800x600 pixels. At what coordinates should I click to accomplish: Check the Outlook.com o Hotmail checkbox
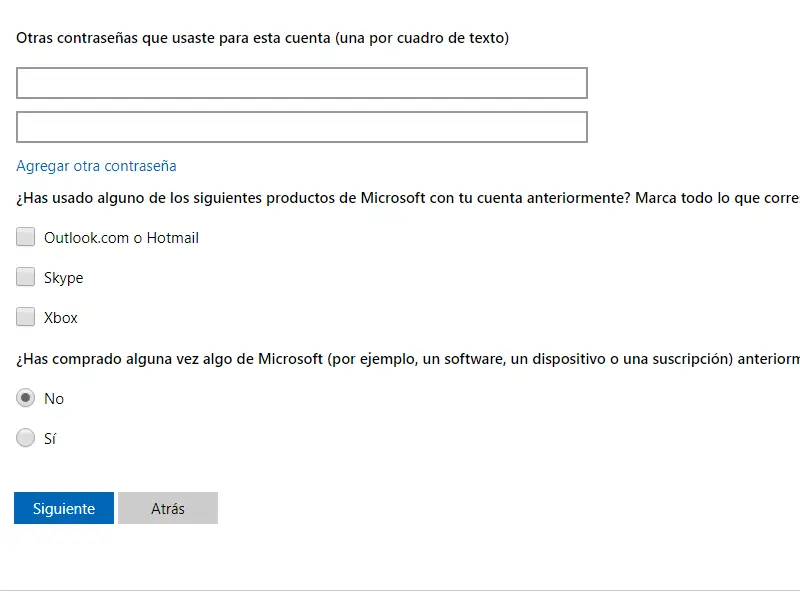pos(26,238)
